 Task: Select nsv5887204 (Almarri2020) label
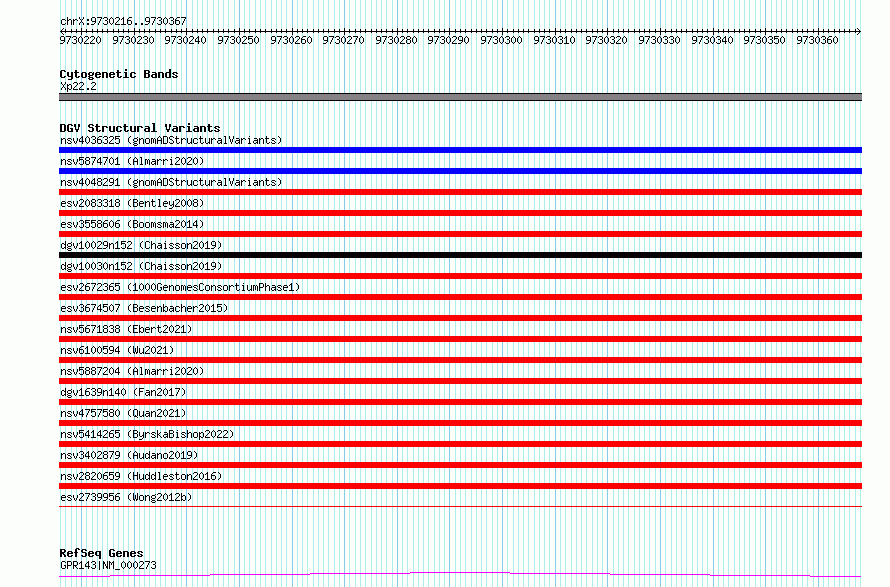pyautogui.click(x=132, y=371)
